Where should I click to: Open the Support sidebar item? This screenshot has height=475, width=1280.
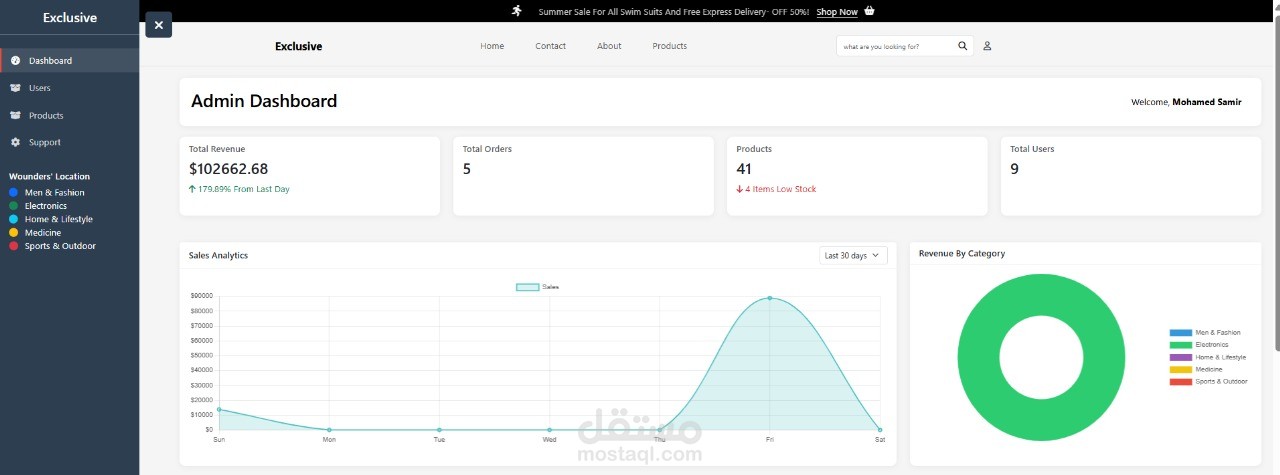pos(69,142)
